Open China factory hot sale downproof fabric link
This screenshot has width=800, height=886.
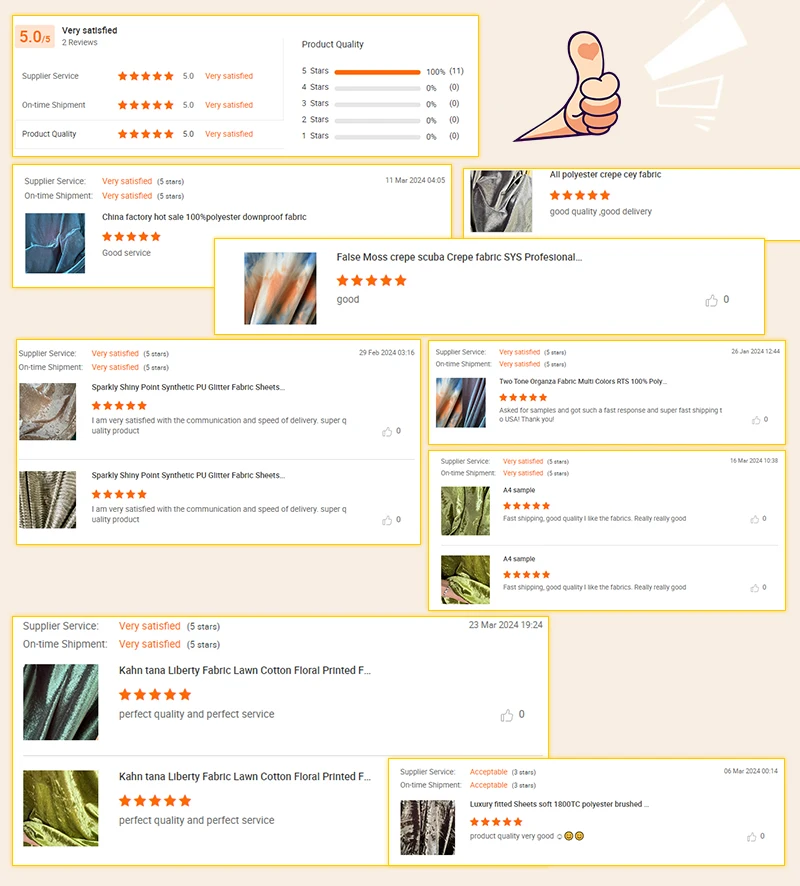[204, 217]
